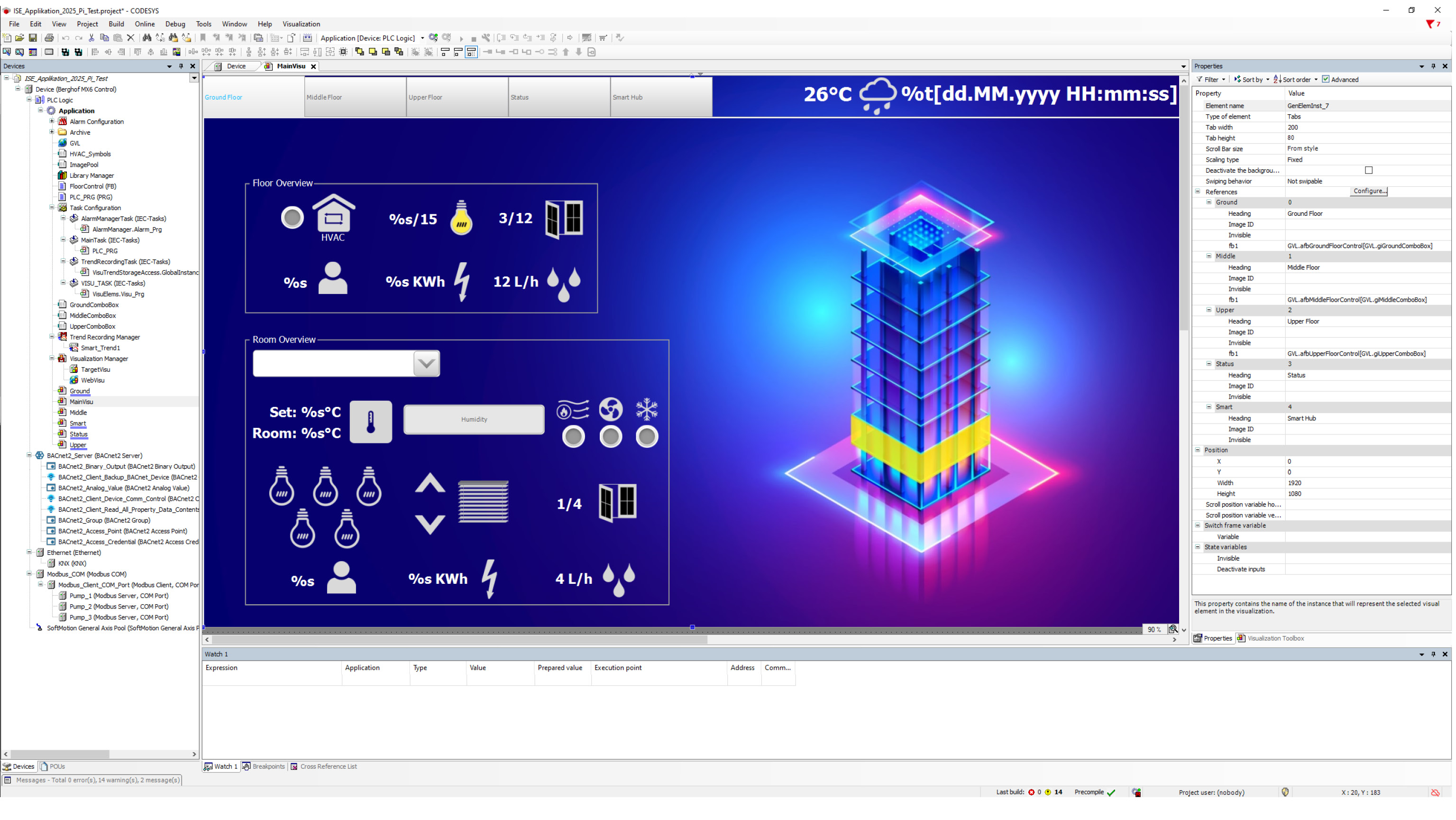Click the snowflake cooling icon
This screenshot has height=820, width=1456.
pos(647,409)
